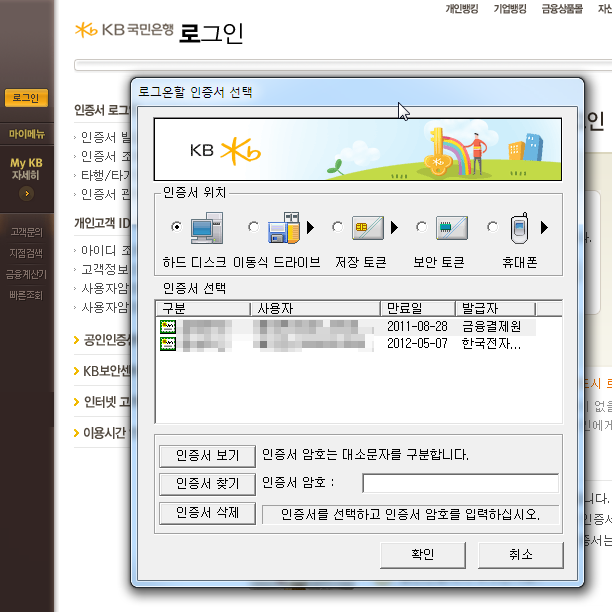
Task: Click the KB국민은행 logo on page header
Action: (x=124, y=30)
